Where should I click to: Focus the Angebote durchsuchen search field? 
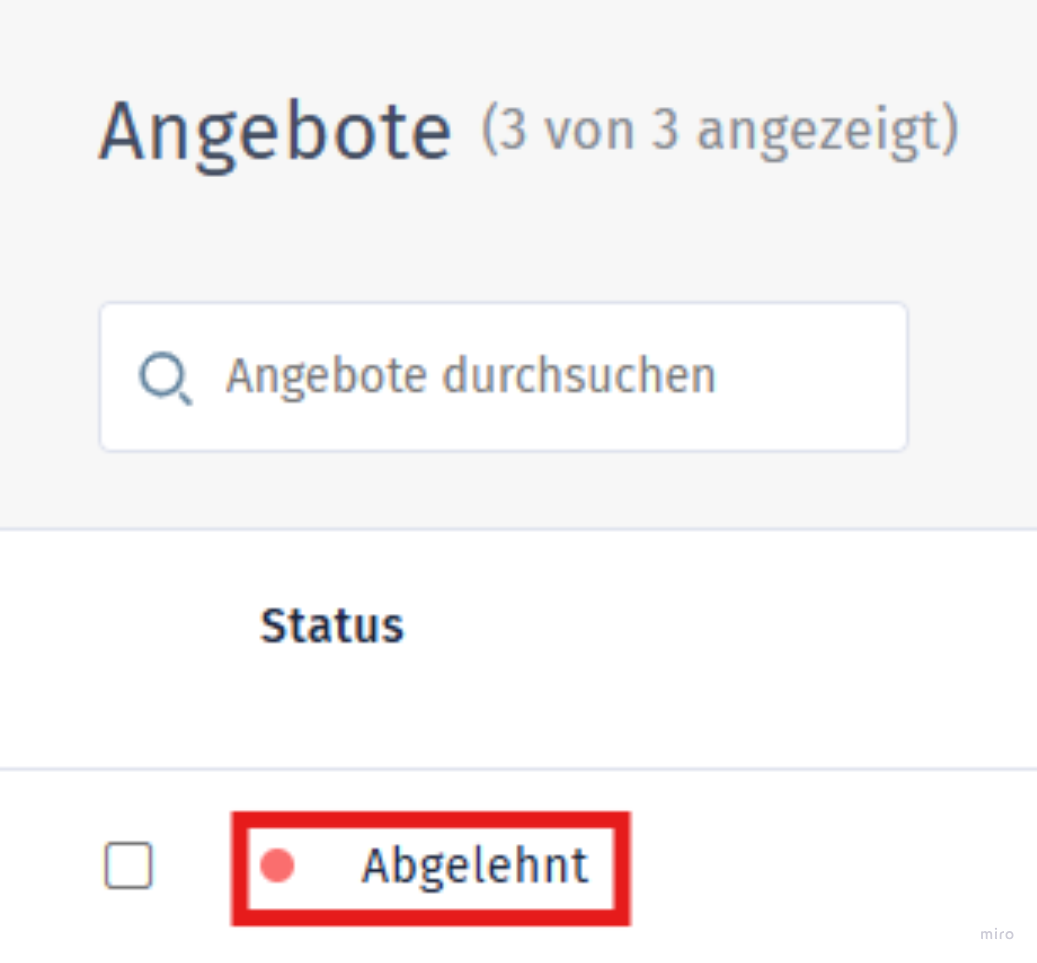pyautogui.click(x=503, y=377)
